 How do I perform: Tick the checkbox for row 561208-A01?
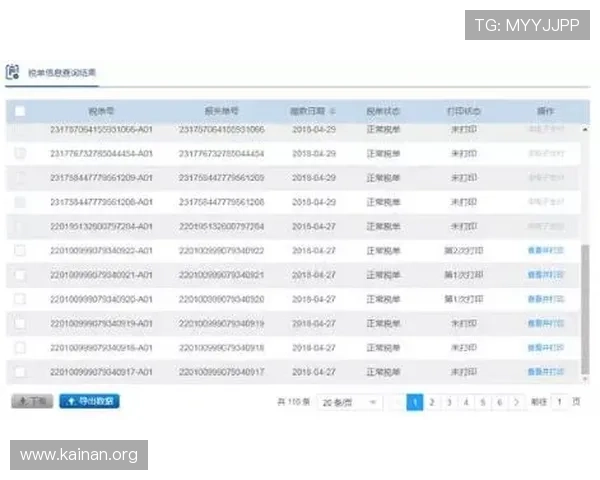[x=20, y=202]
